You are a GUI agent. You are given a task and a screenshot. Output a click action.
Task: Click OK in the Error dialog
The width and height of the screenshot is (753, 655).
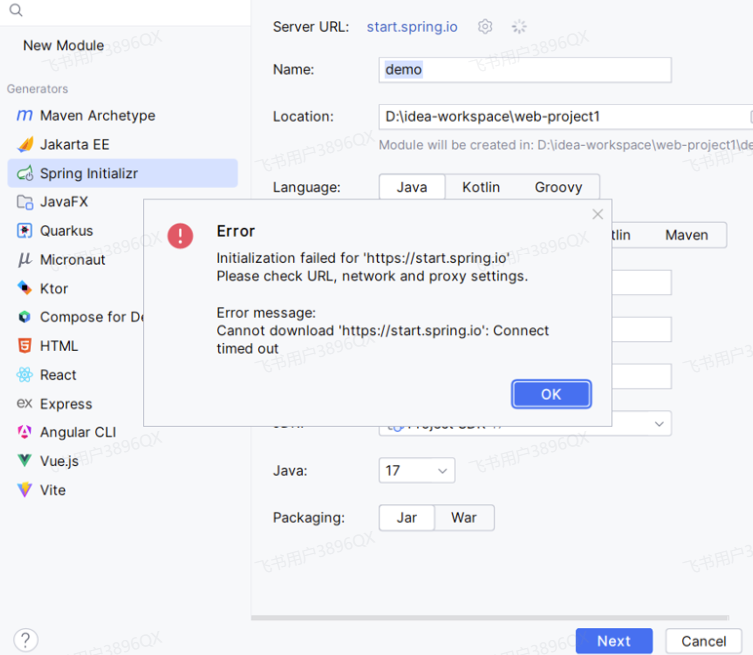[551, 394]
